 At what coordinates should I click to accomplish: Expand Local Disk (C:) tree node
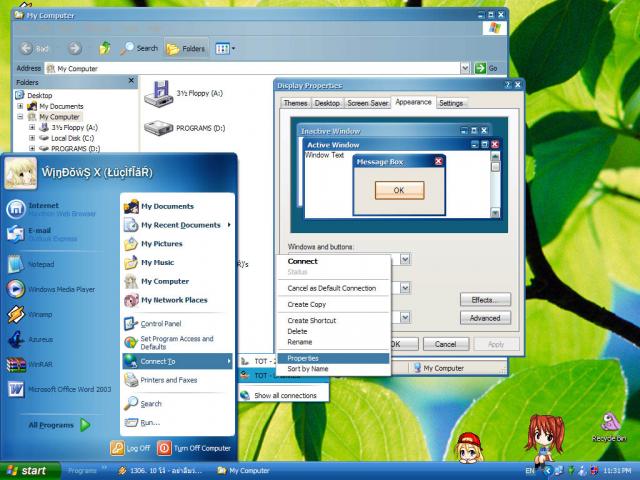[x=32, y=138]
